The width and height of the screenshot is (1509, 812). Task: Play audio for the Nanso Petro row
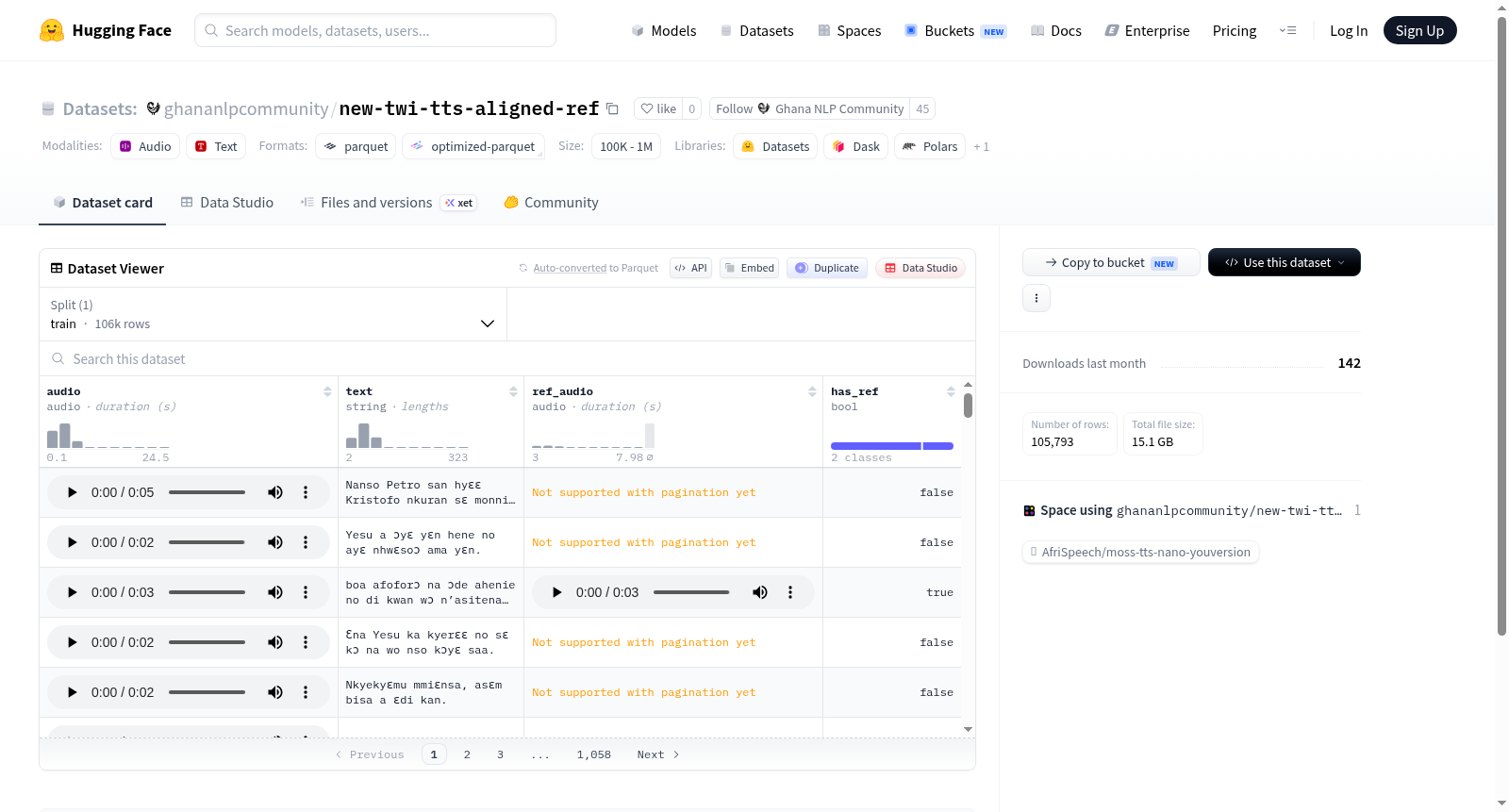coord(73,492)
